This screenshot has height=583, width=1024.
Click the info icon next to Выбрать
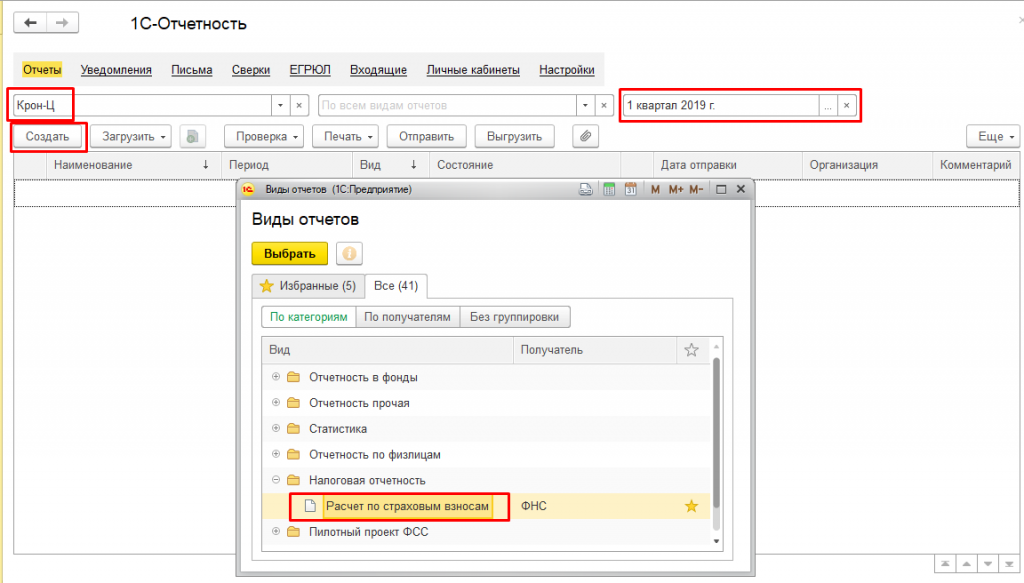[x=349, y=253]
